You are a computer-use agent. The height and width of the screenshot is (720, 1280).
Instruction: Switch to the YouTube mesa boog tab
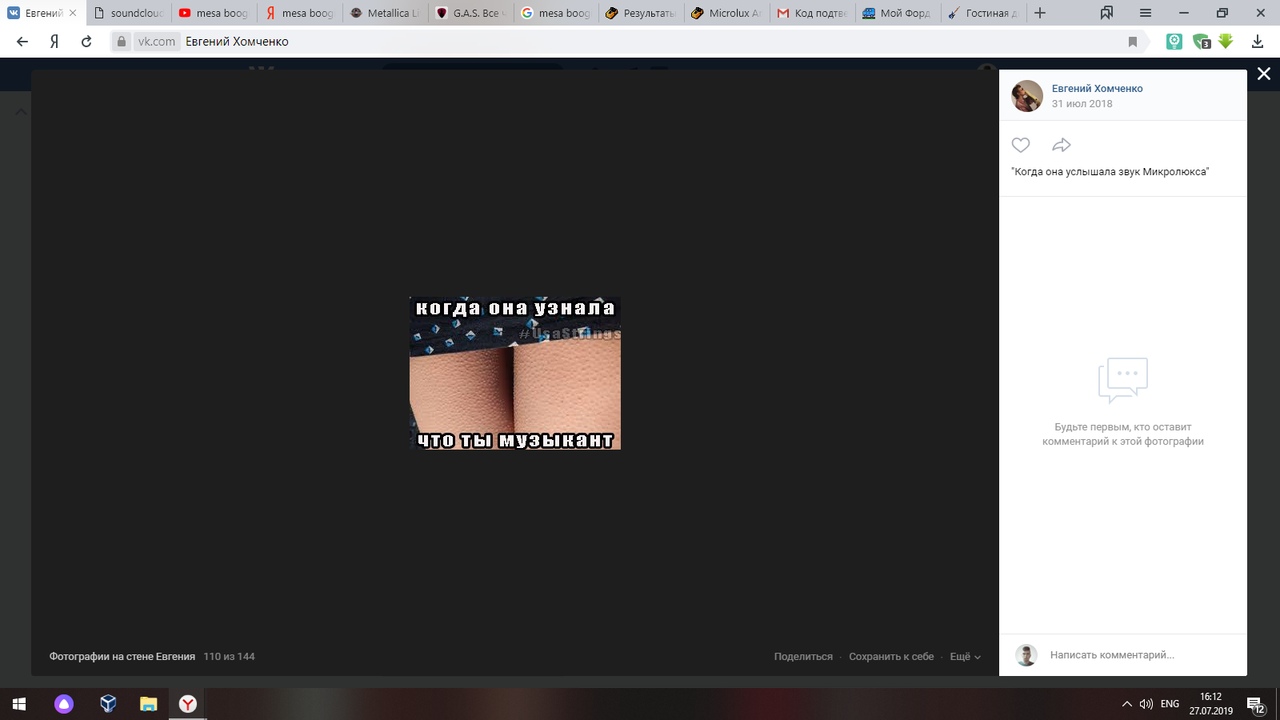click(x=213, y=13)
